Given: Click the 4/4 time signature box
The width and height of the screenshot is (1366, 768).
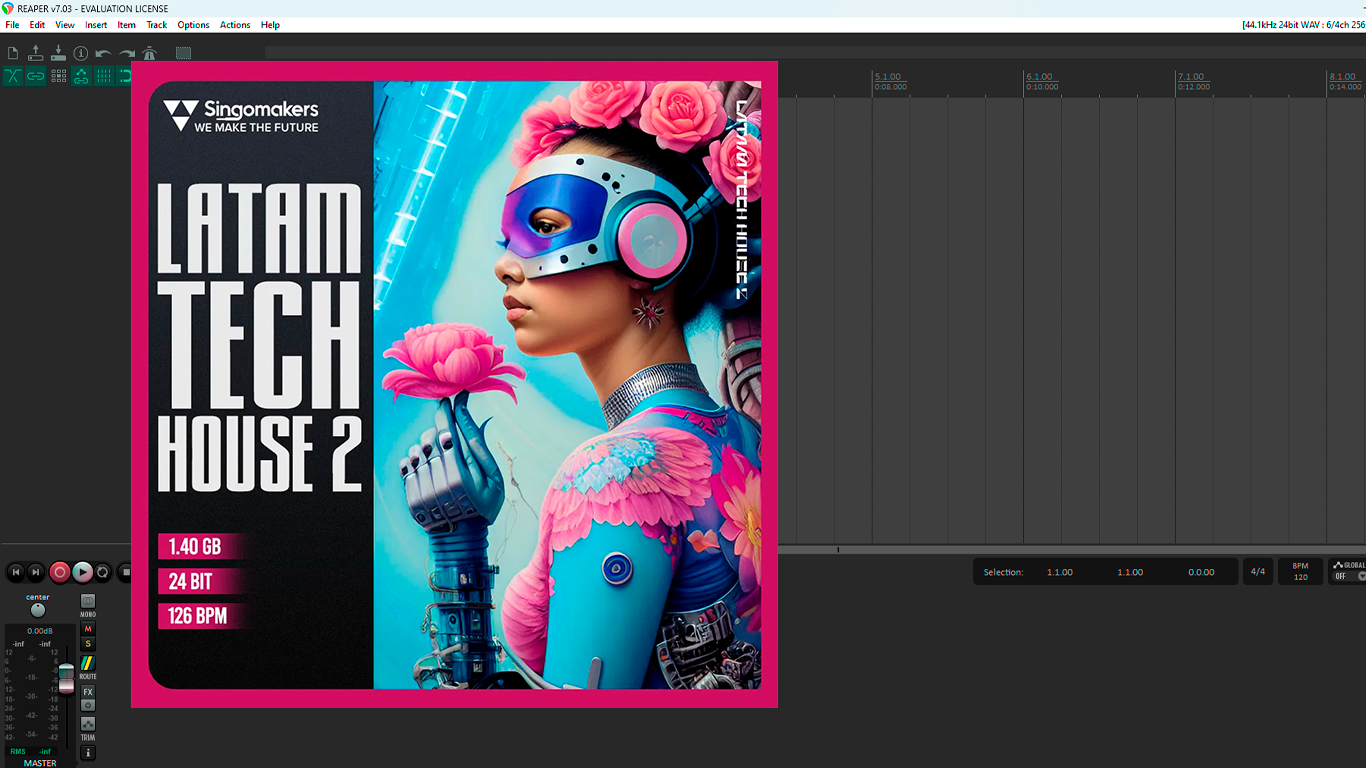Looking at the screenshot, I should coord(1258,572).
